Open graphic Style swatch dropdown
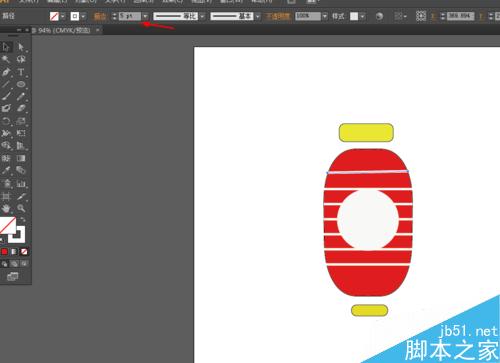The height and width of the screenshot is (363, 500). tap(362, 16)
